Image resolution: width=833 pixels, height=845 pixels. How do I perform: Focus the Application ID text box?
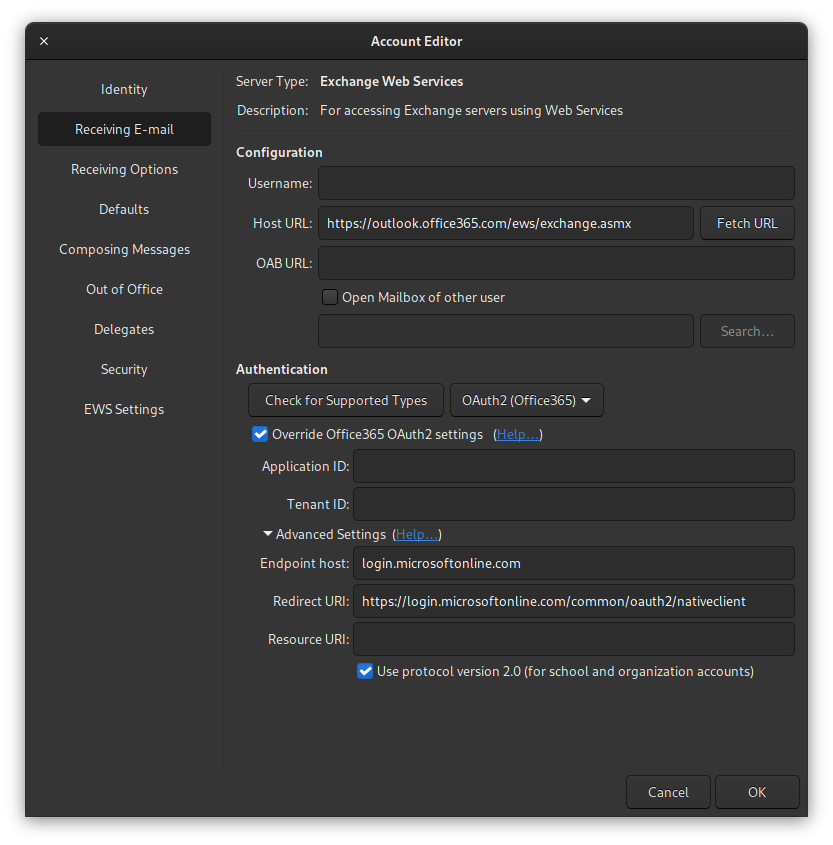click(x=574, y=466)
